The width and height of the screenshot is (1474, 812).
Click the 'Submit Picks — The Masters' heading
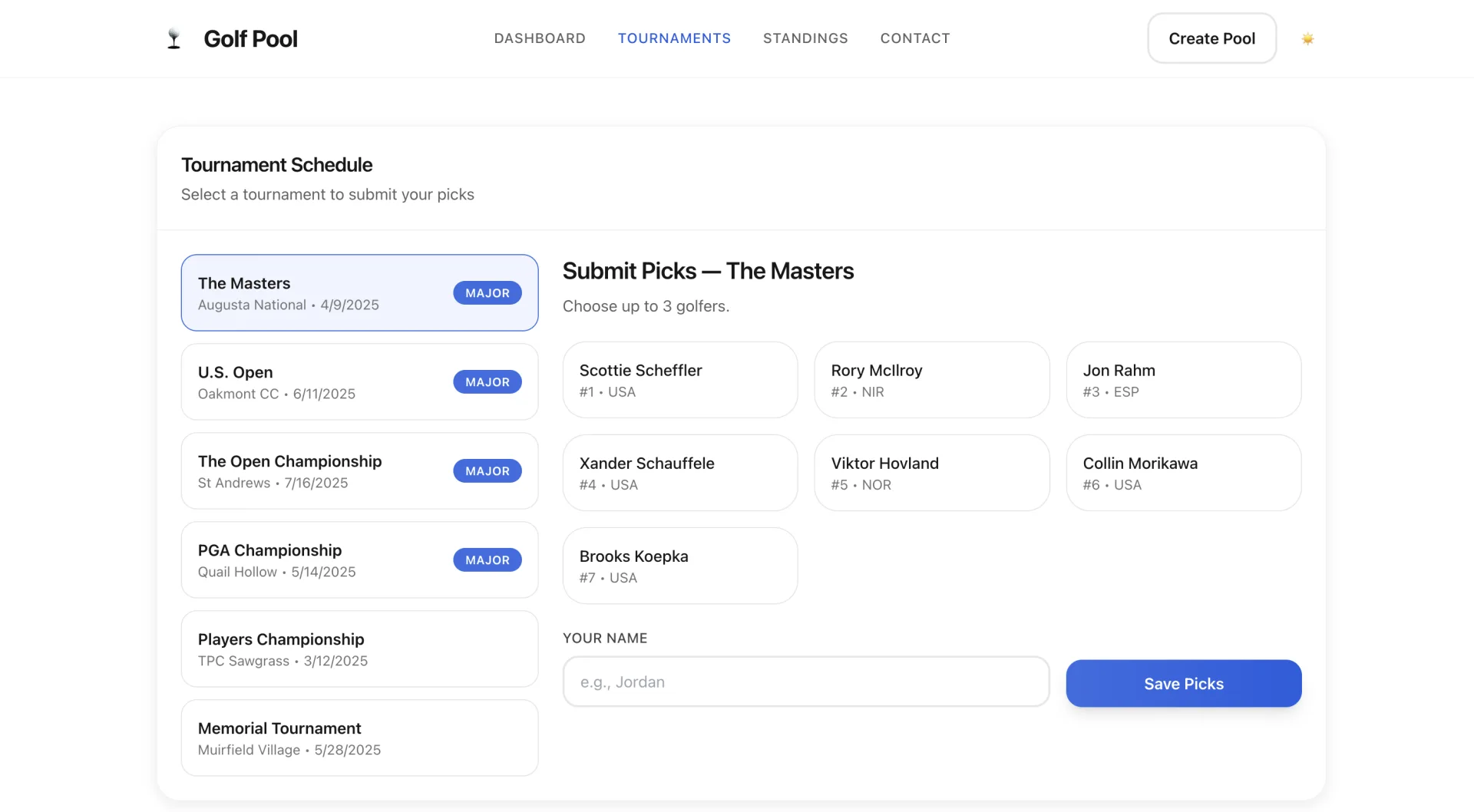coord(708,271)
